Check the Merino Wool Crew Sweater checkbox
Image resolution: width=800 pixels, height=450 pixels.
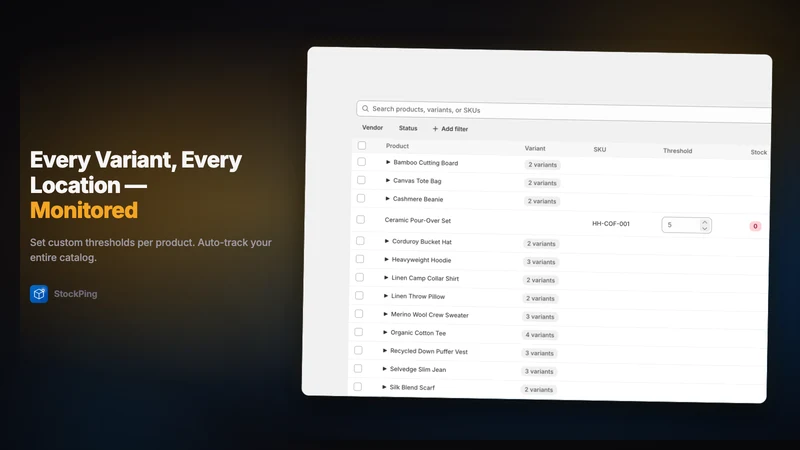(x=359, y=314)
